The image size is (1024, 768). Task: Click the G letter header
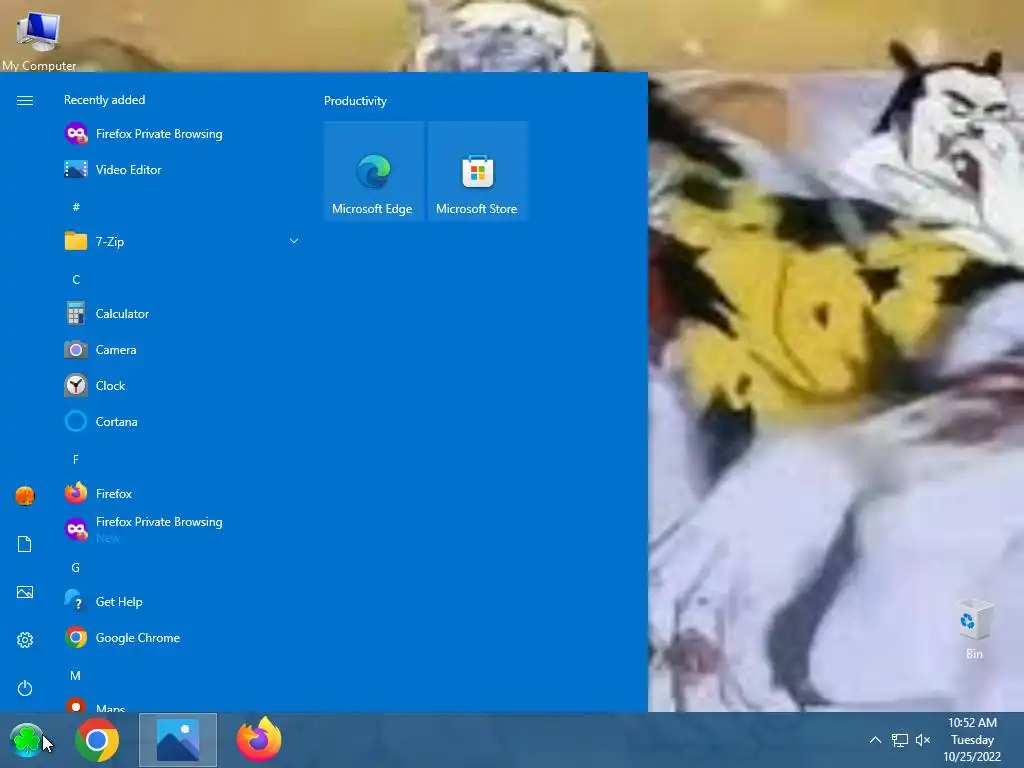(x=76, y=568)
